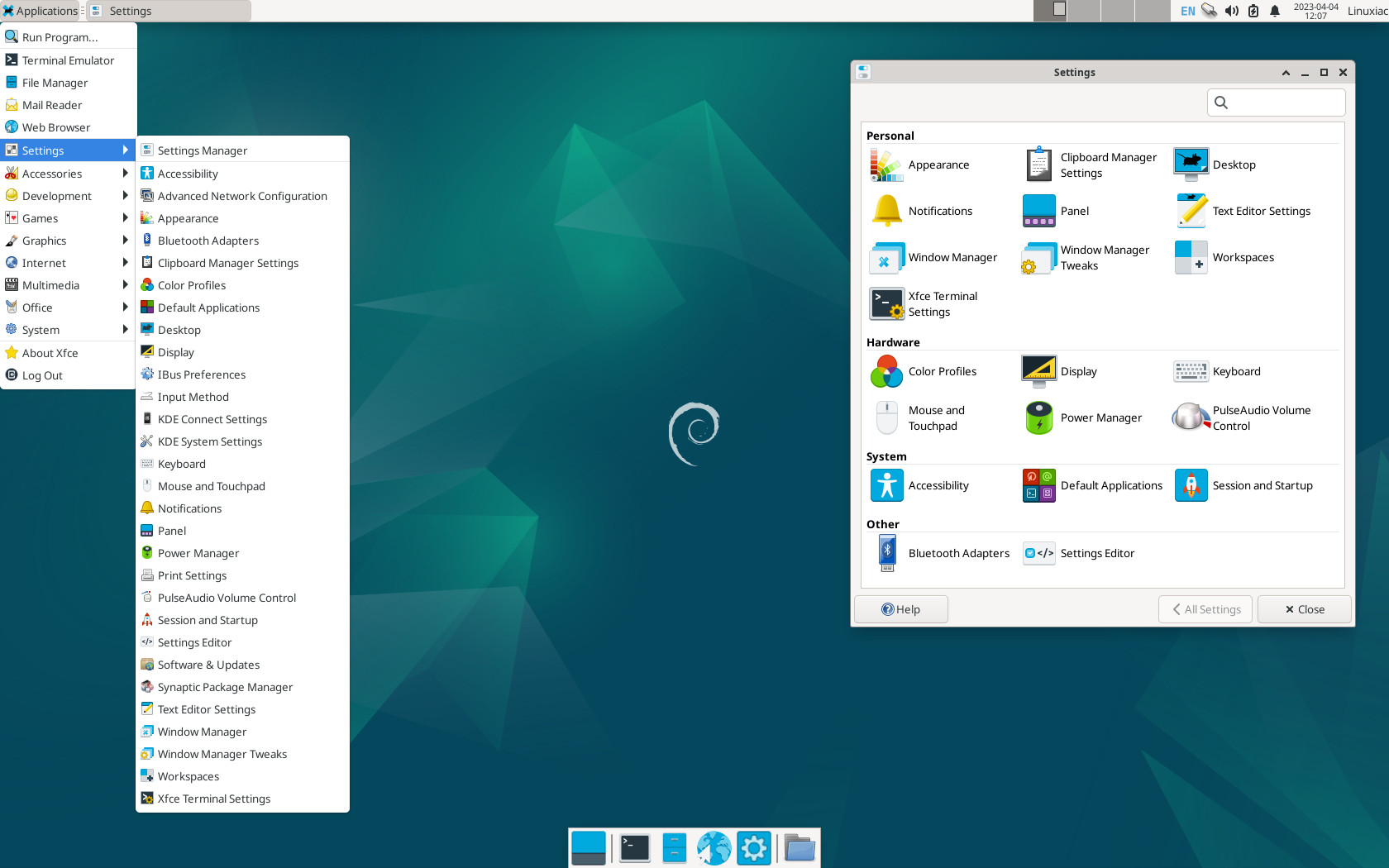Open Appearance in the Settings window

(919, 165)
